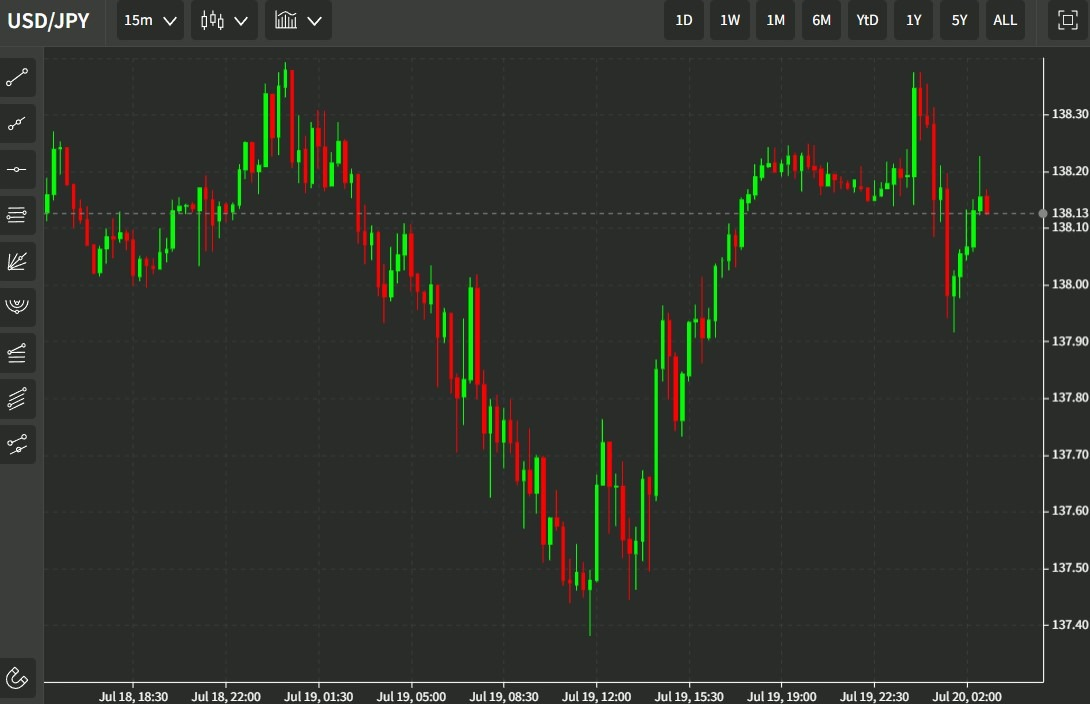
Task: Expand the indicators dropdown
Action: coord(298,20)
